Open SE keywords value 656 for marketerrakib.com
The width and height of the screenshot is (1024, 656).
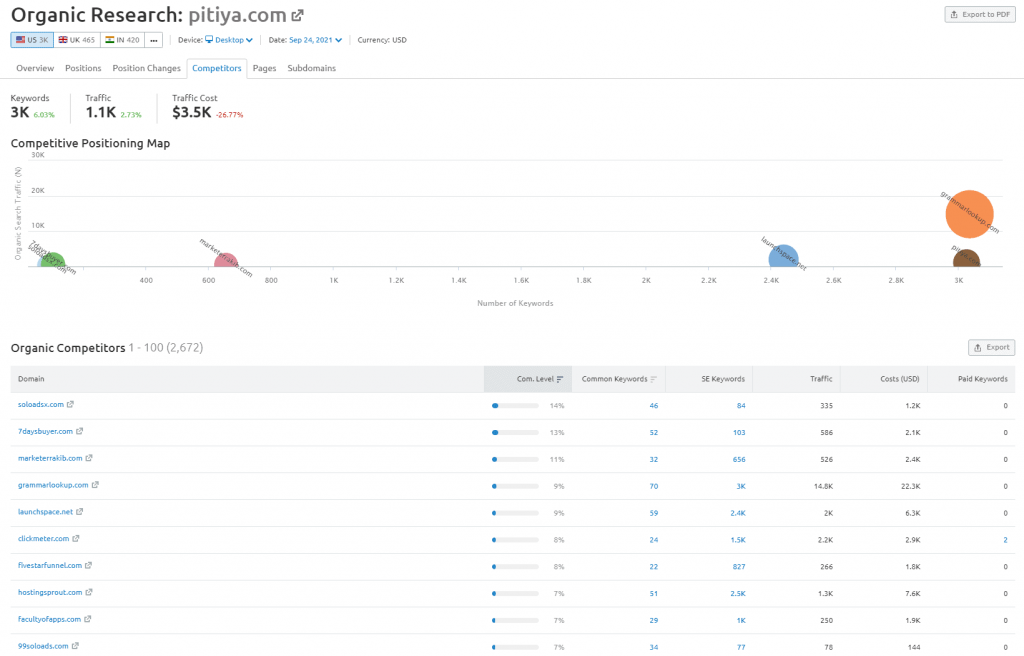(739, 459)
